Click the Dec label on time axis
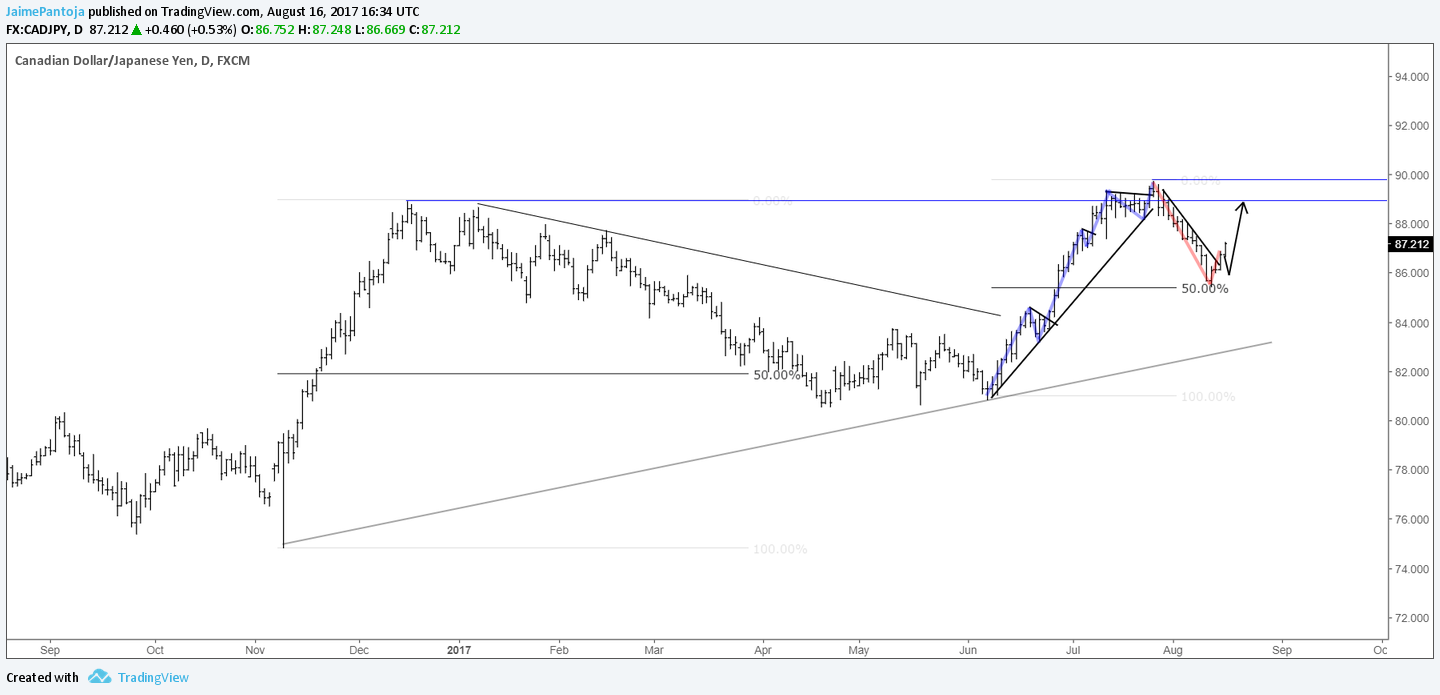 360,649
